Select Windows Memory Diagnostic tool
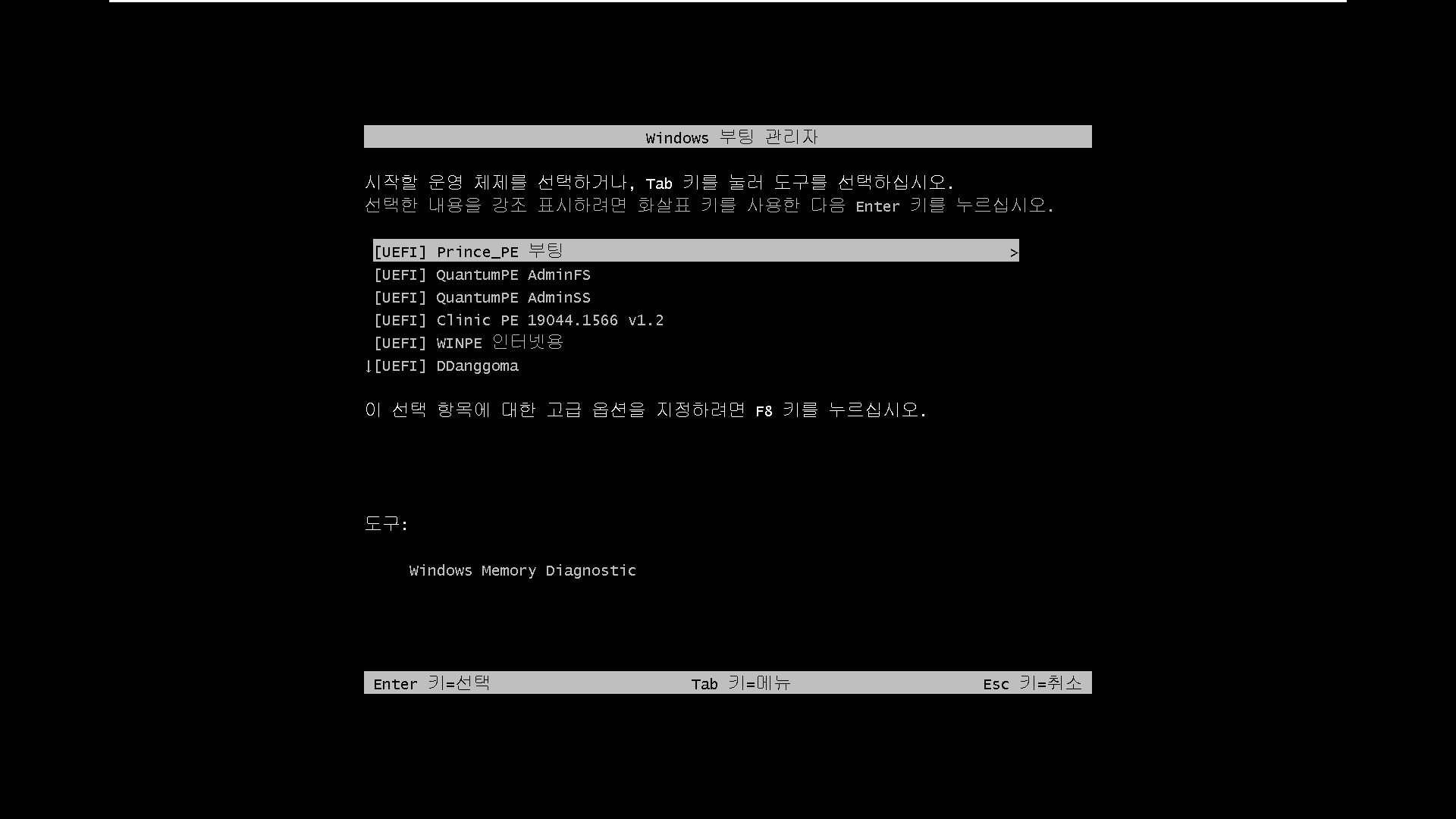1456x819 pixels. tap(522, 570)
